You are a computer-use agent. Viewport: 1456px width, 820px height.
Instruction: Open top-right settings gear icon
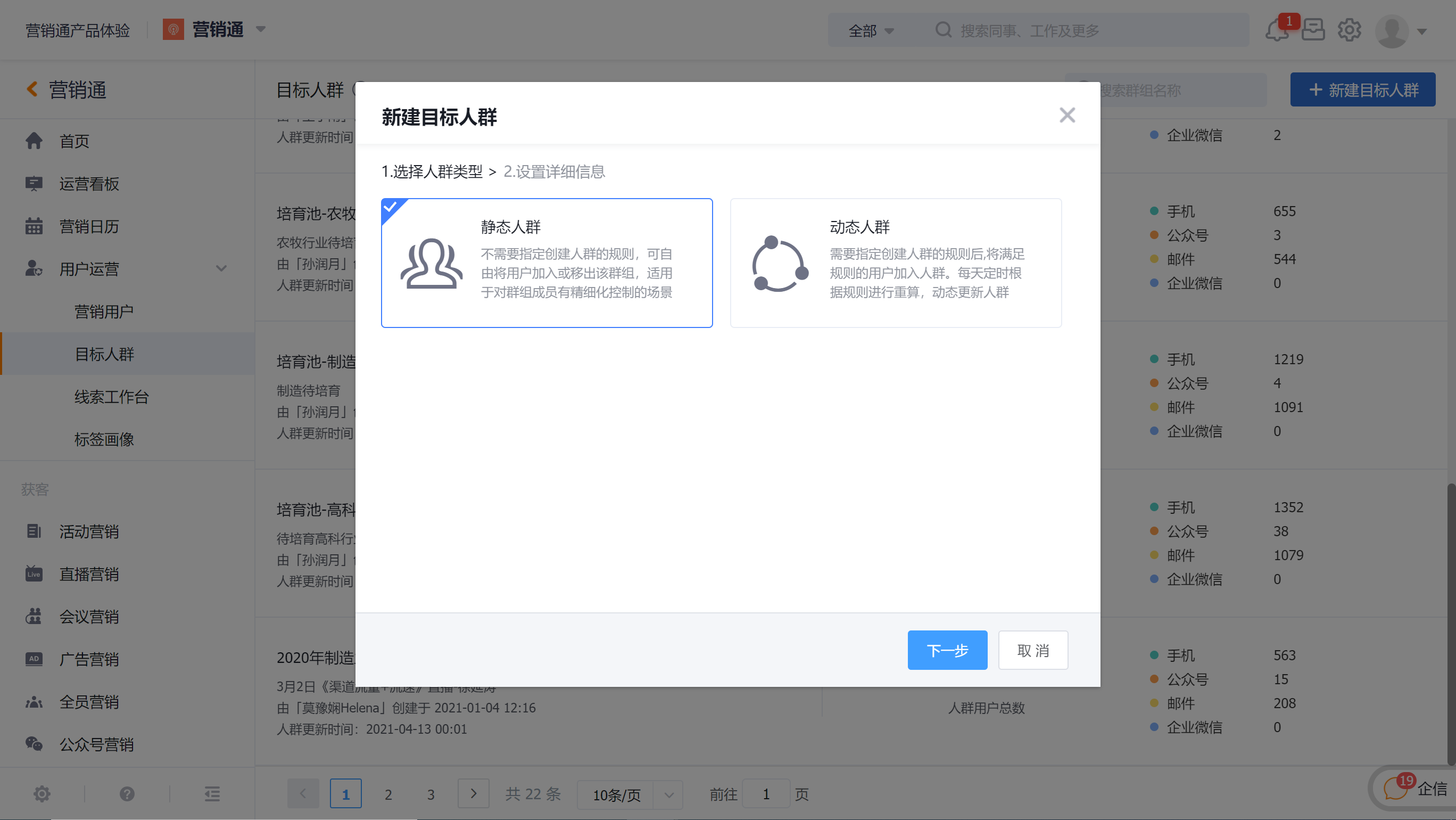click(1349, 30)
